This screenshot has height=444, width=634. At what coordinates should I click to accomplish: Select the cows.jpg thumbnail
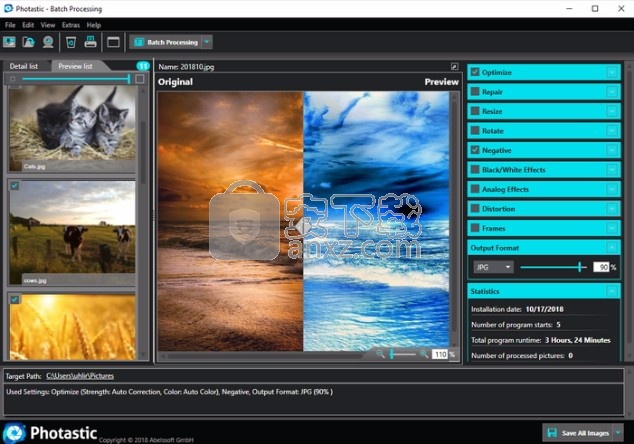click(x=72, y=233)
